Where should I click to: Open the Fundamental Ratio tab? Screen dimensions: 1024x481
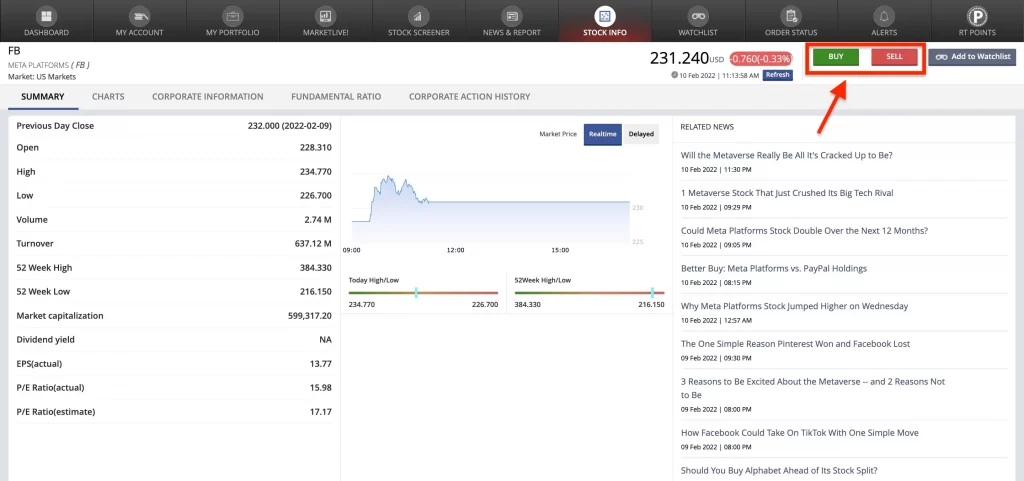tap(336, 97)
